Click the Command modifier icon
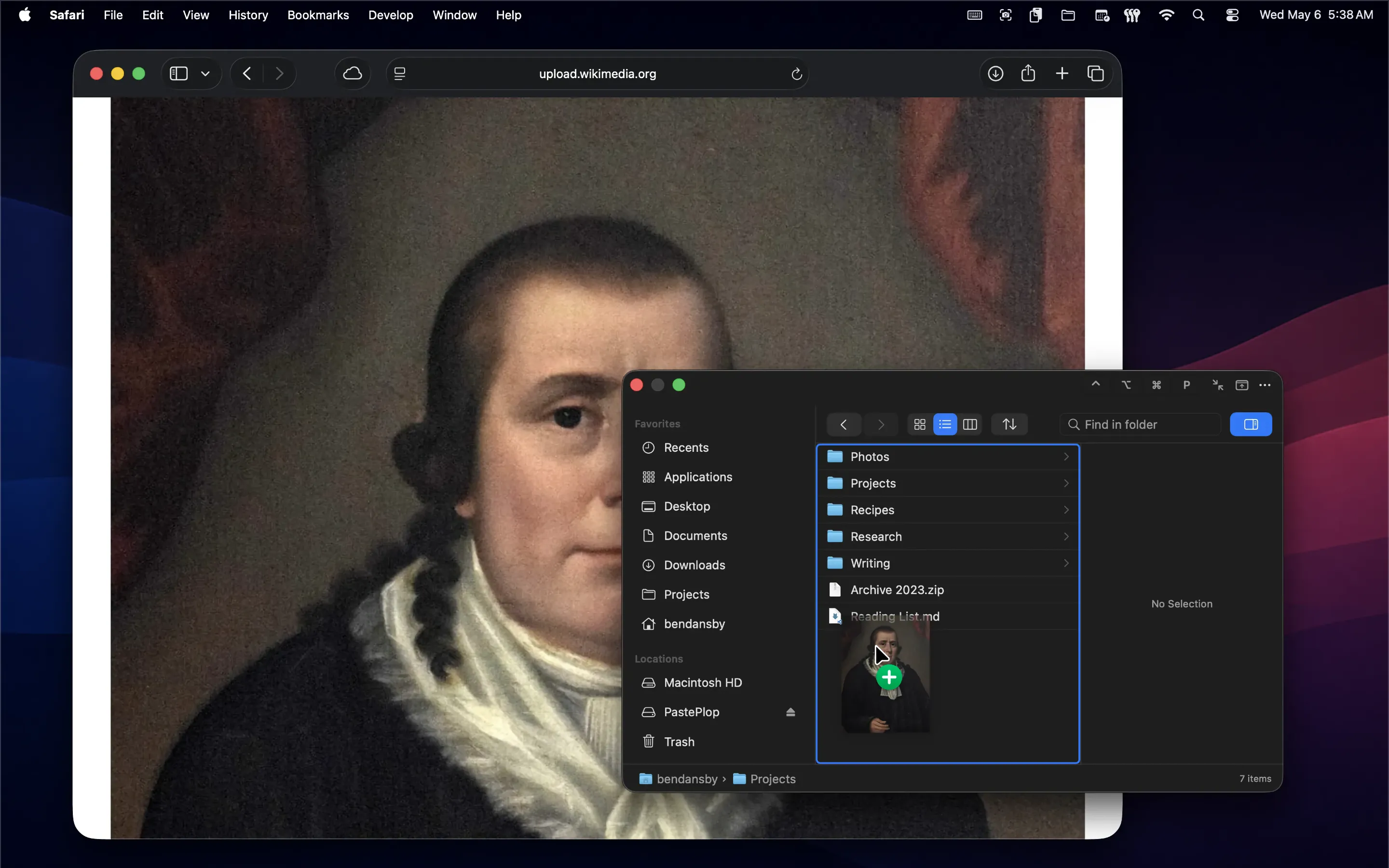Viewport: 1389px width, 868px height. coord(1156,385)
